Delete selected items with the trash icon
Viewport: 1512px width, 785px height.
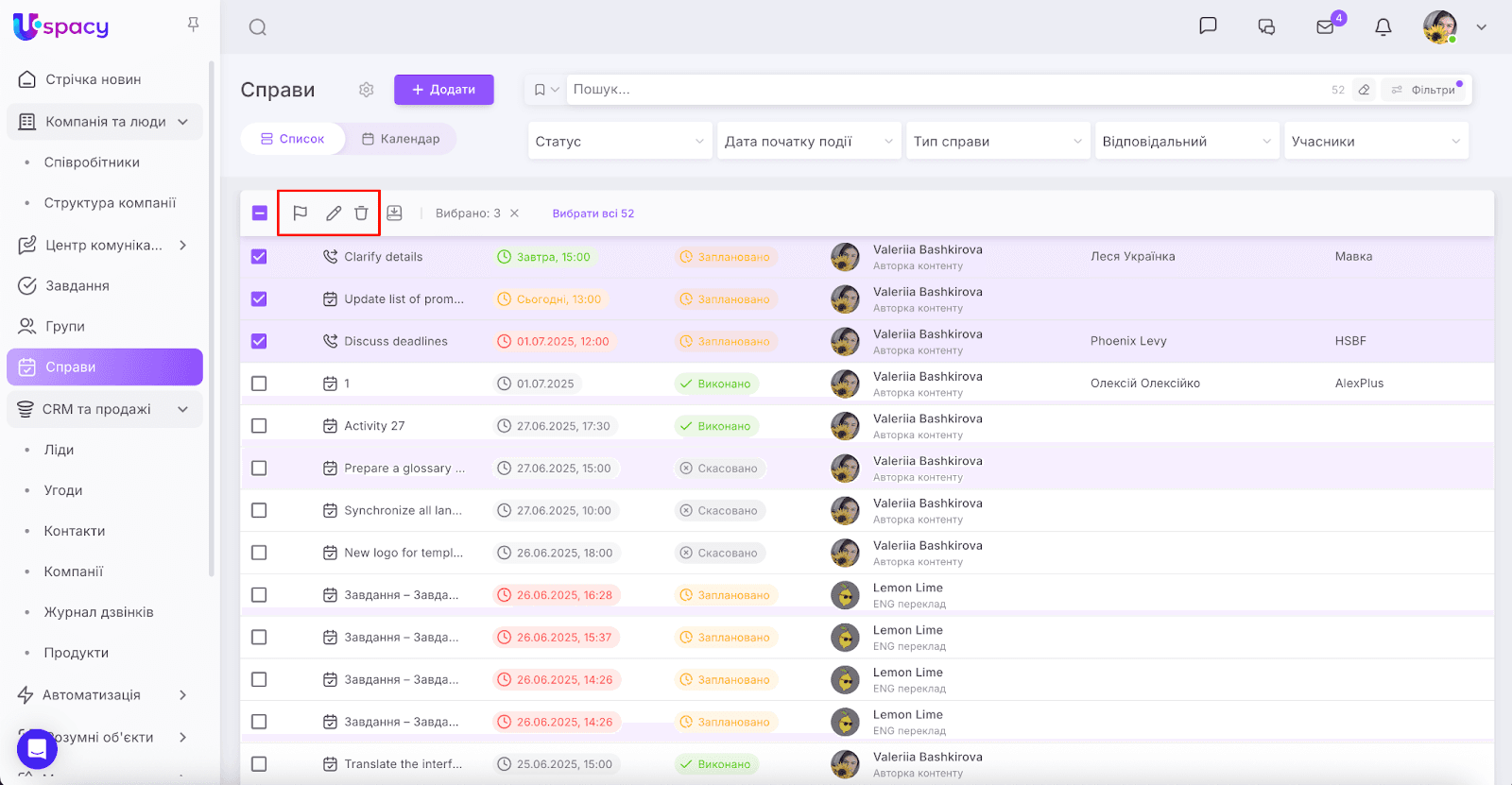point(361,213)
